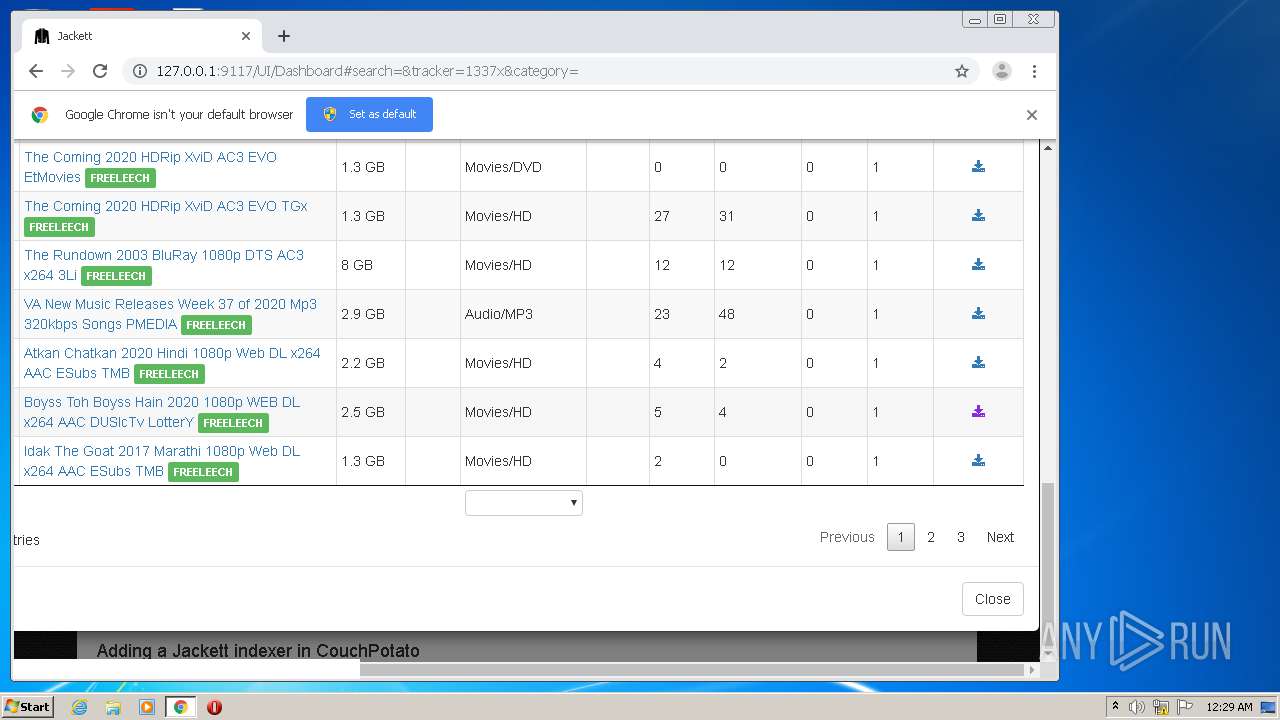Viewport: 1280px width, 720px height.
Task: Click FREELEECH badge on Idak The Goat row
Action: pos(203,472)
